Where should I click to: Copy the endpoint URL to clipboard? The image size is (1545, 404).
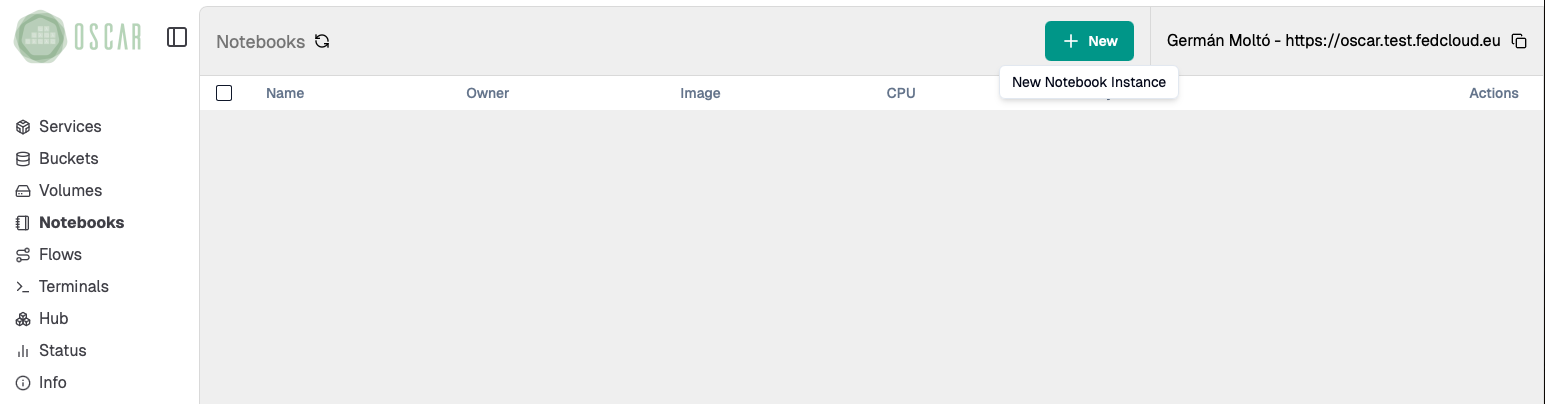pos(1519,41)
